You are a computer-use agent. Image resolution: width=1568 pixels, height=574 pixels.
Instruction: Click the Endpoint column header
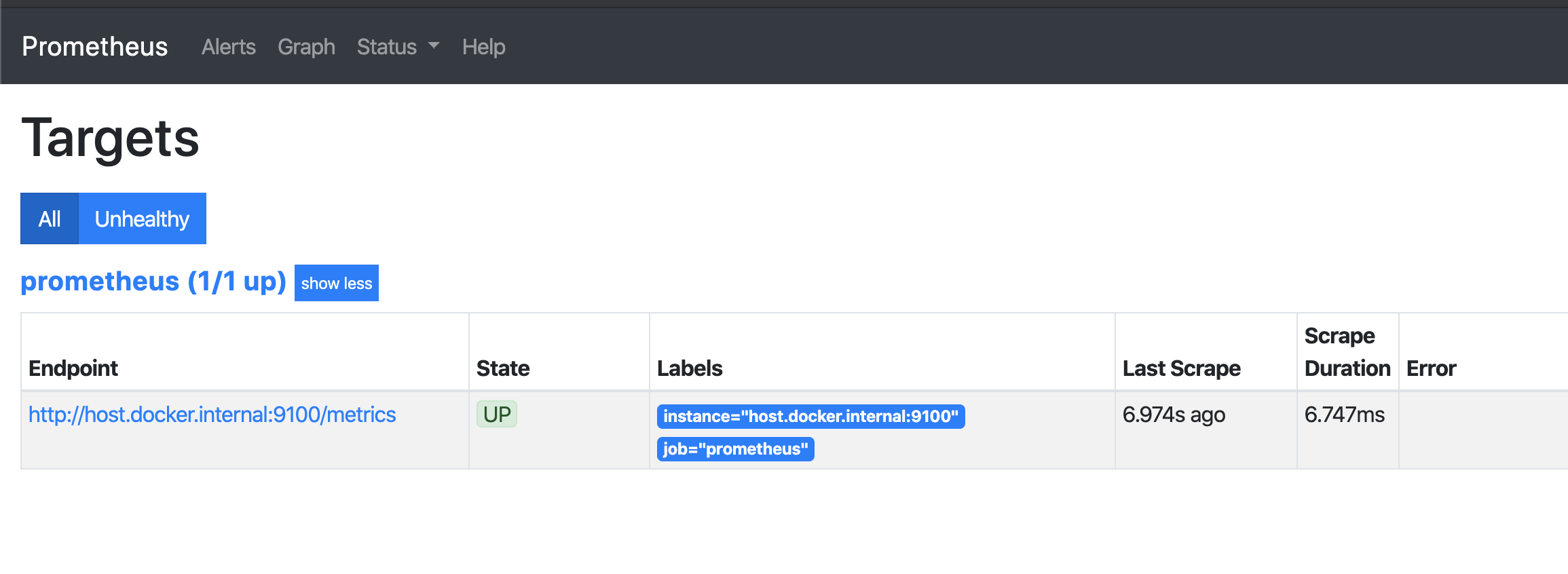pyautogui.click(x=73, y=368)
